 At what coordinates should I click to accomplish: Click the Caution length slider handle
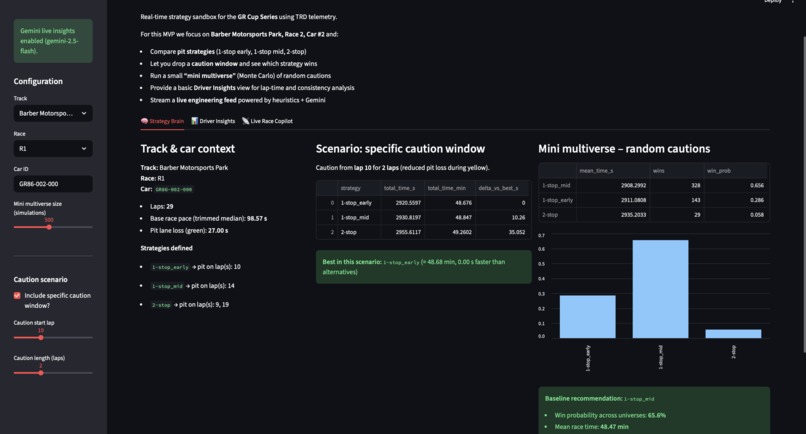(41, 373)
